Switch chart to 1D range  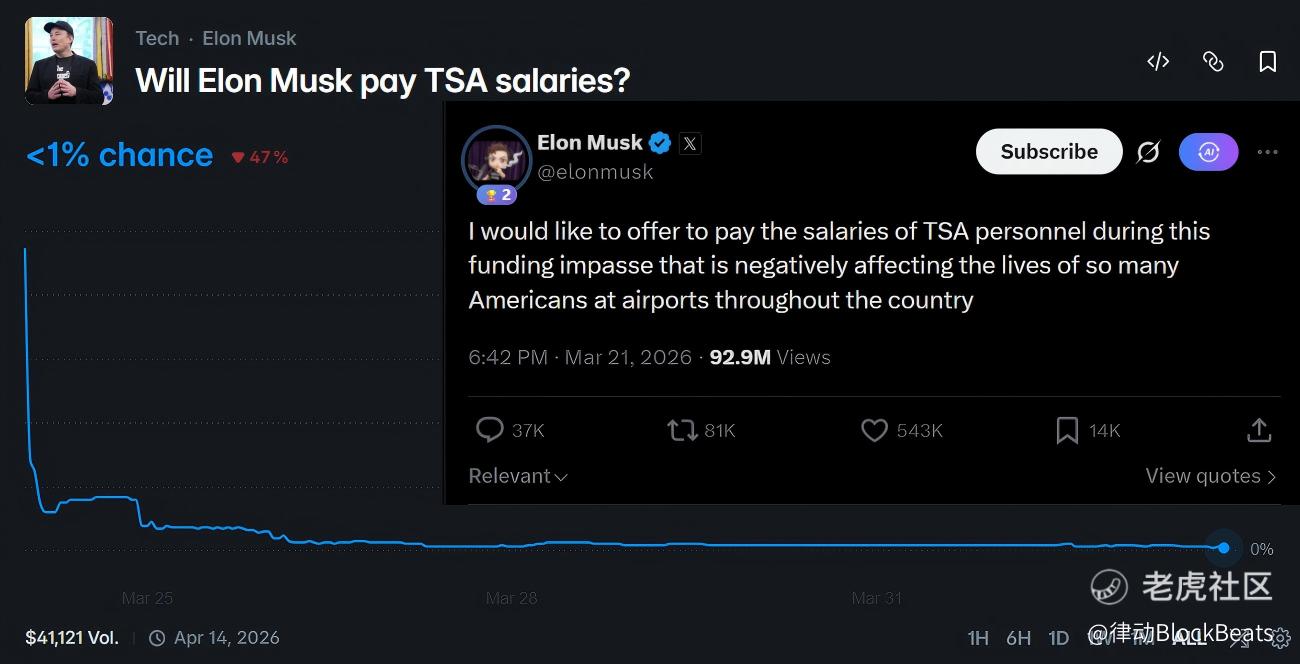(x=1058, y=638)
